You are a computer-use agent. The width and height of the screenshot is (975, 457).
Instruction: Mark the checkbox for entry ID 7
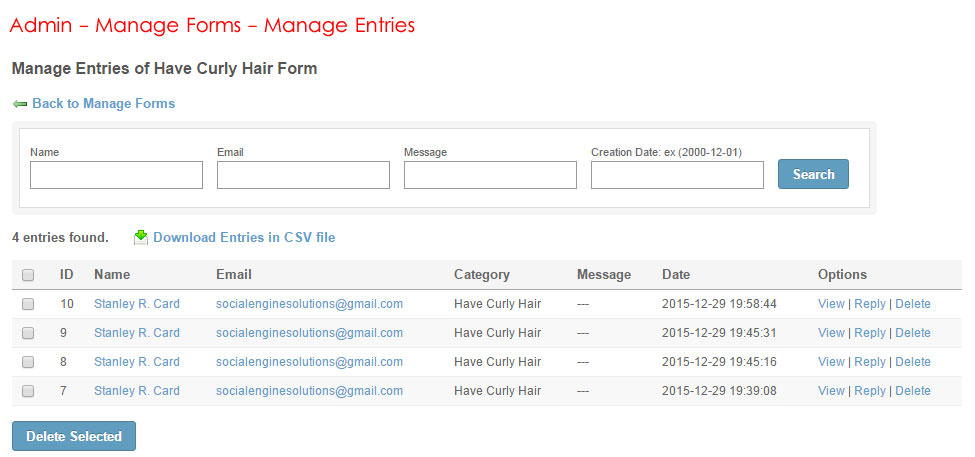[28, 391]
